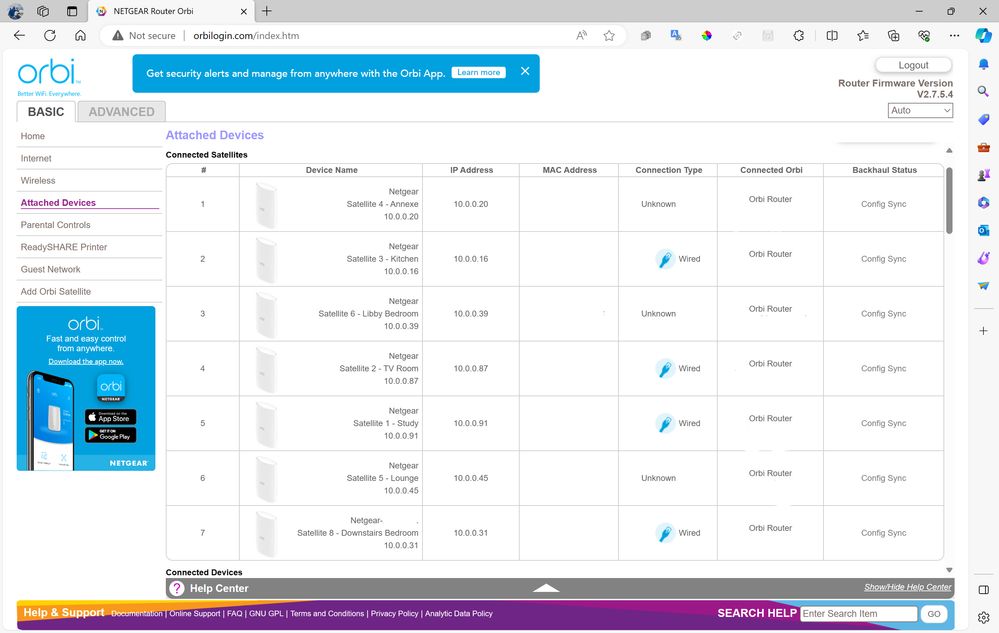This screenshot has width=999, height=633.
Task: Click the Google Play badge in Orbi ad
Action: coord(110,435)
